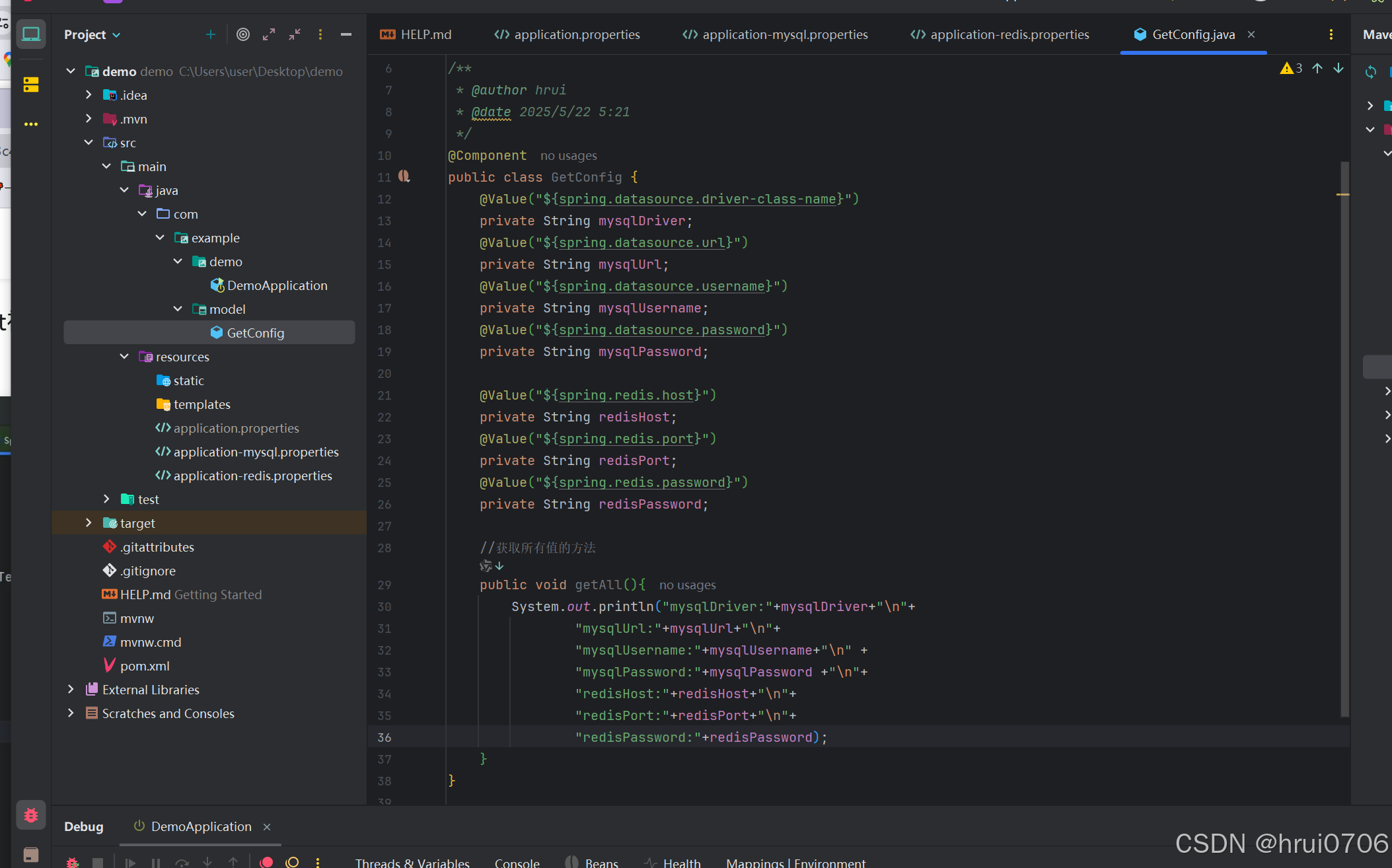Screen dimensions: 1392x868
Task: Click the warnings indicator showing 3 problems
Action: [x=1291, y=68]
